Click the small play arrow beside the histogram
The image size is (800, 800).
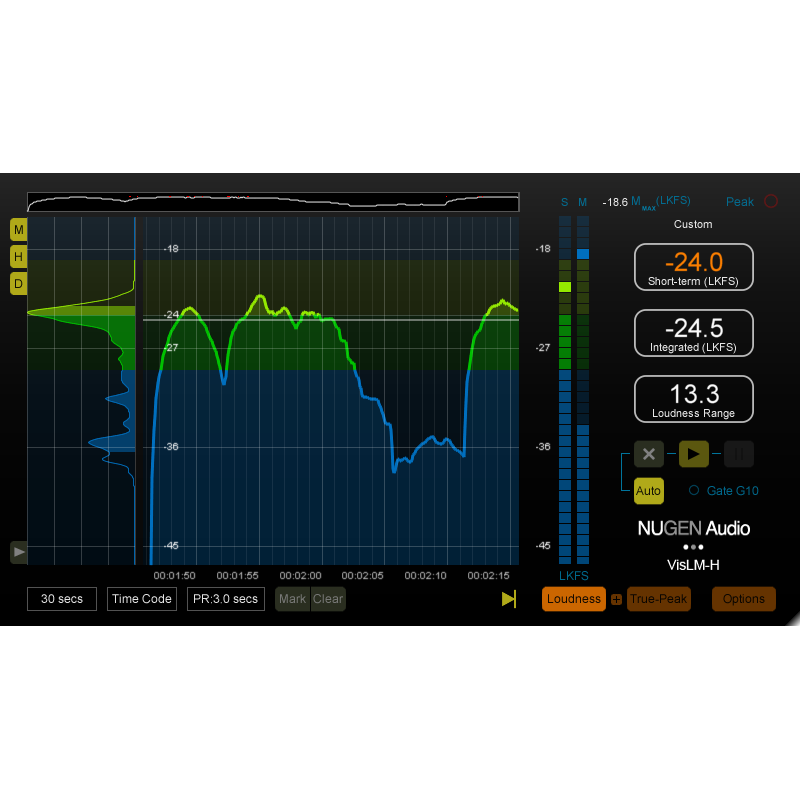pos(18,552)
